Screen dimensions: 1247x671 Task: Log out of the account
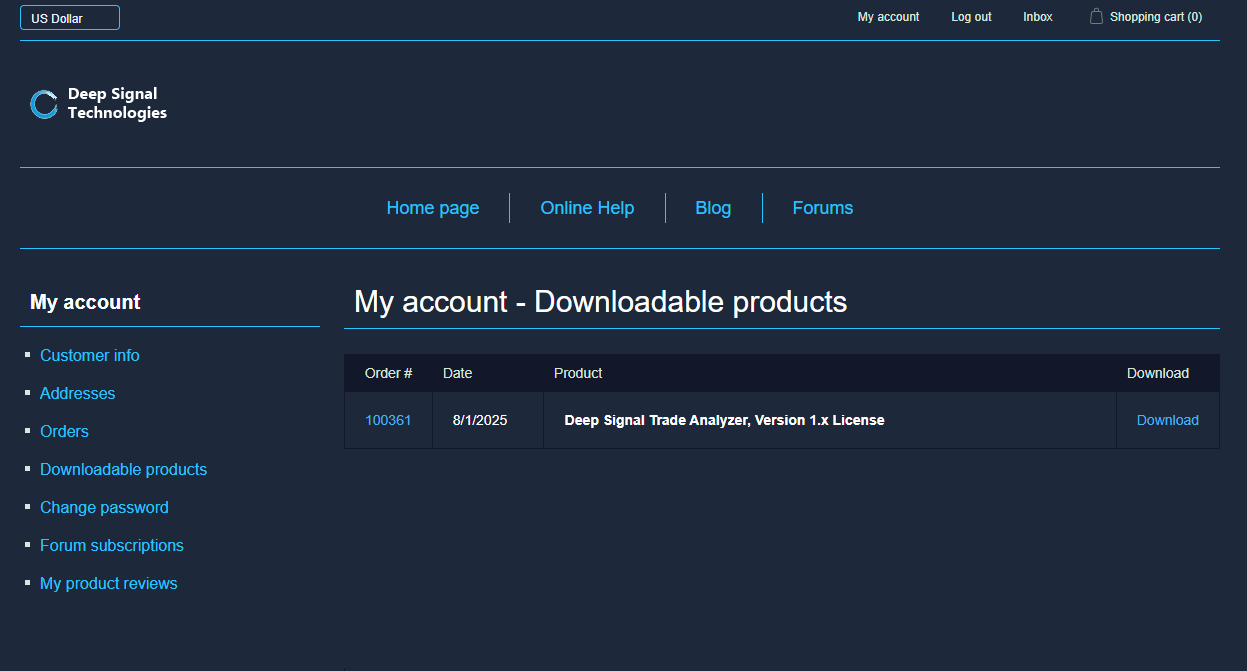(971, 17)
